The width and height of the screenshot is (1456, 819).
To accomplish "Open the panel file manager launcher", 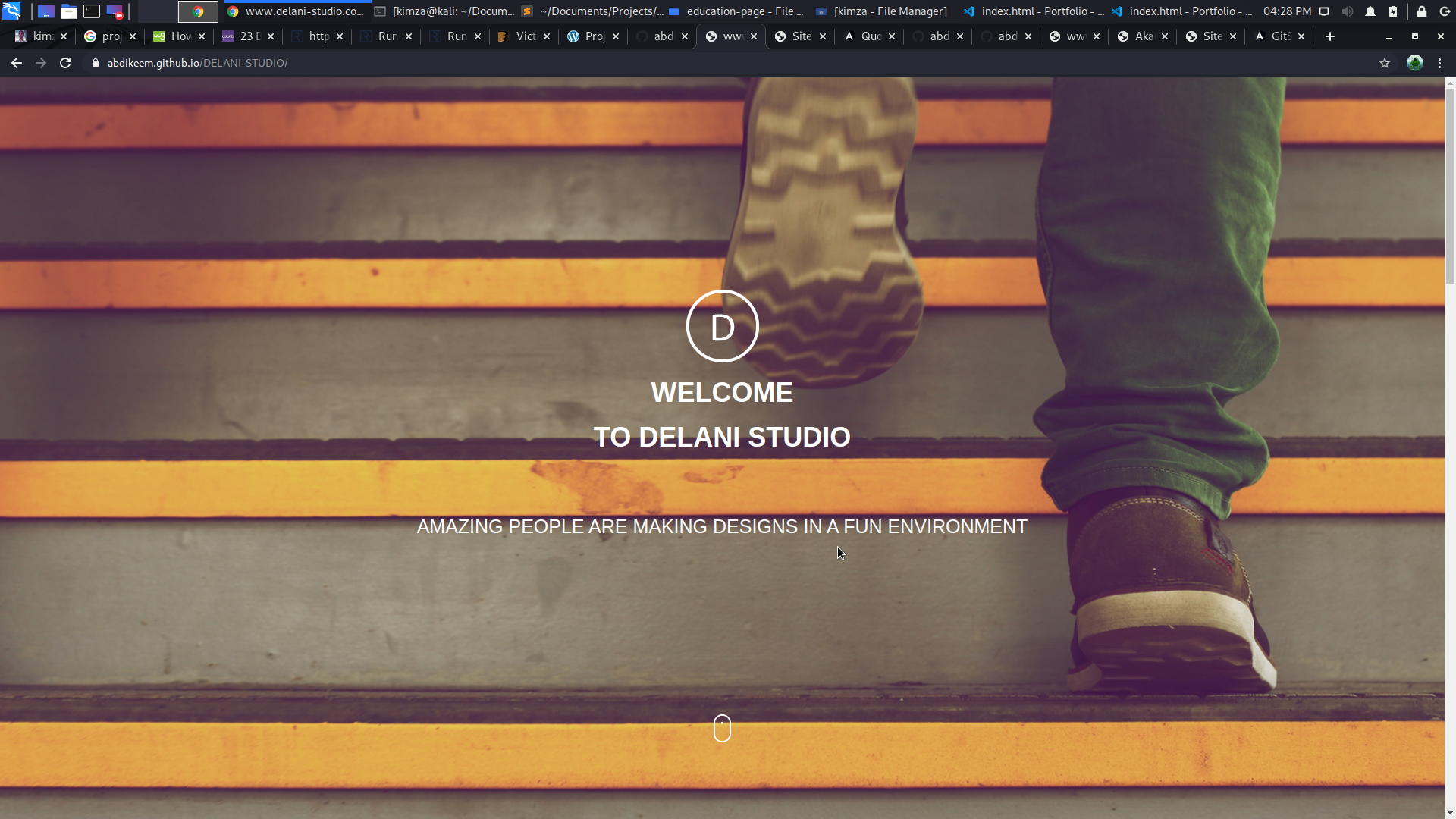I will [69, 11].
